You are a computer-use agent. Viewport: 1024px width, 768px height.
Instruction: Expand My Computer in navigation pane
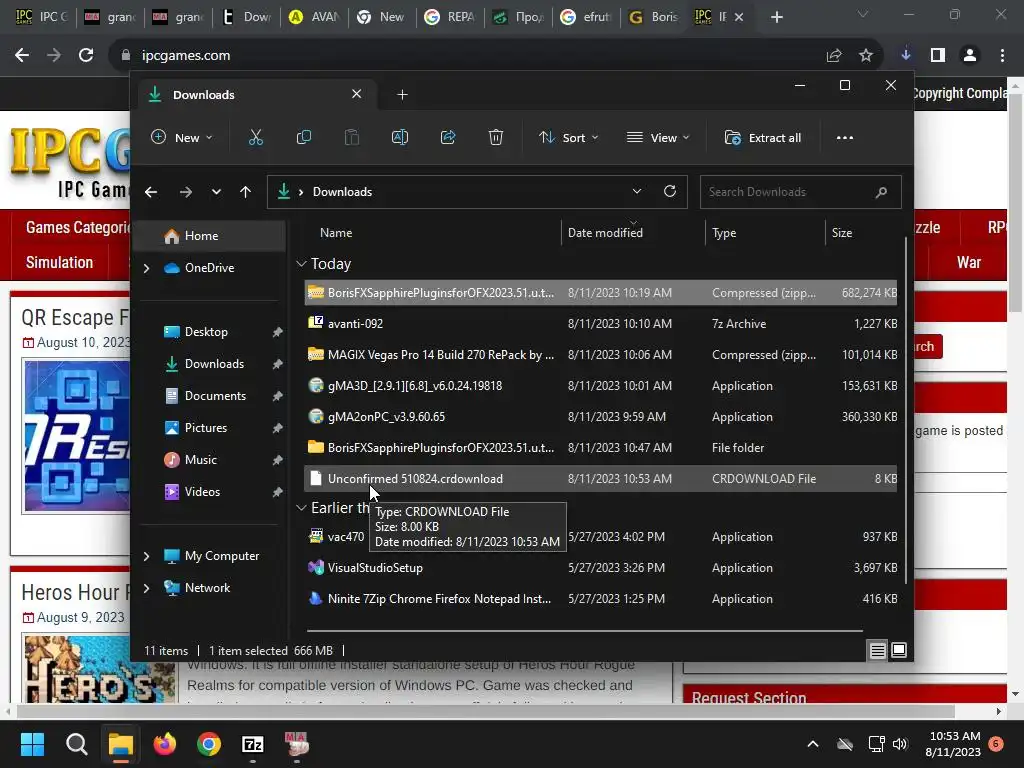coord(146,556)
